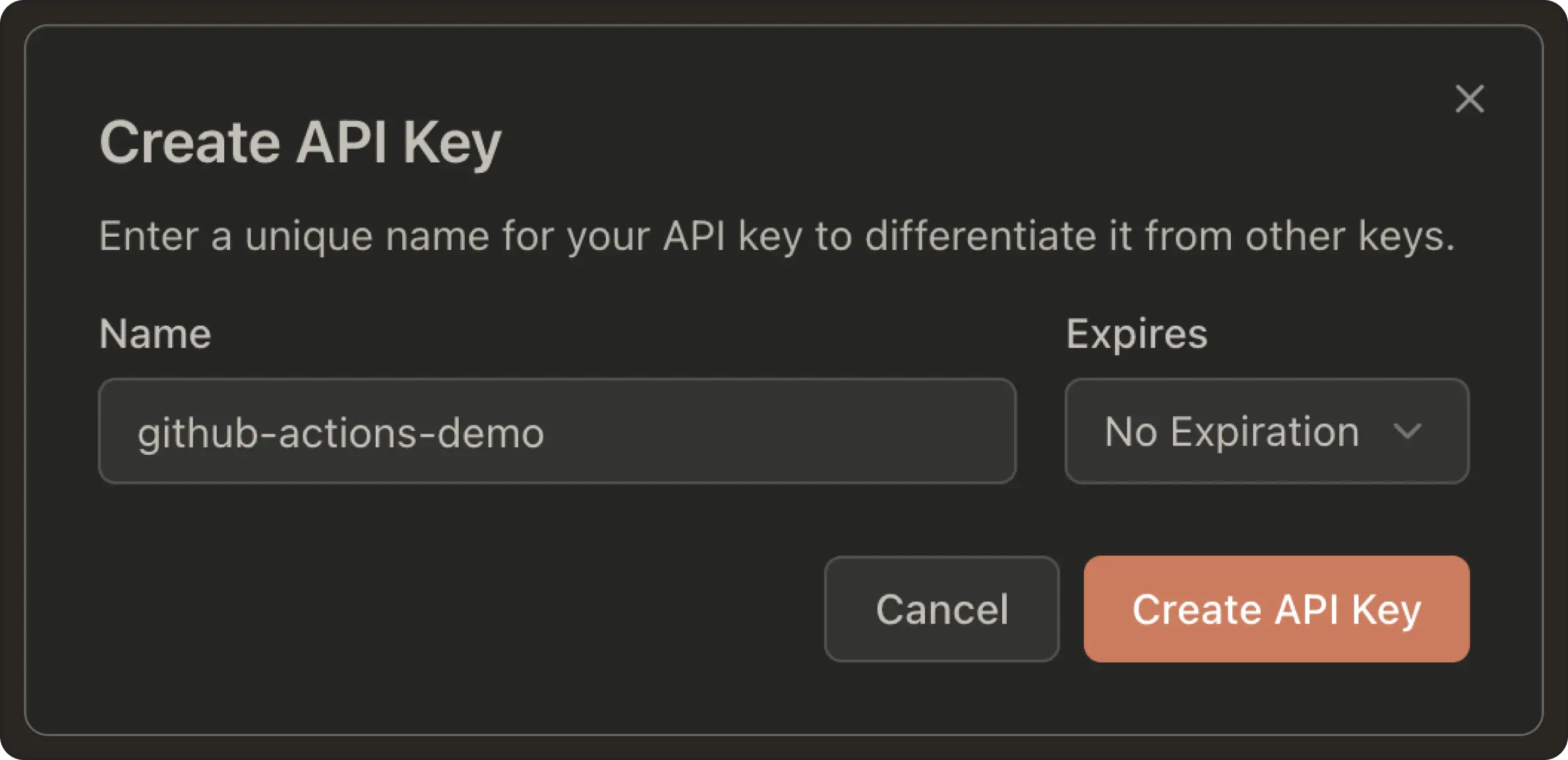Screen dimensions: 1568x760
Task: Dismiss the modal with the close icon
Action: (1469, 99)
